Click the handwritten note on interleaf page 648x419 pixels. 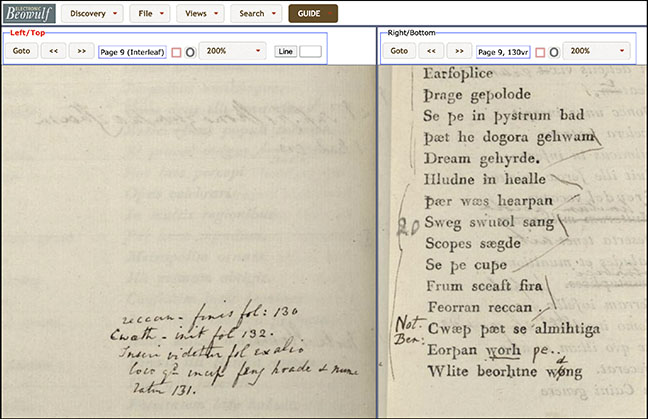(x=233, y=350)
